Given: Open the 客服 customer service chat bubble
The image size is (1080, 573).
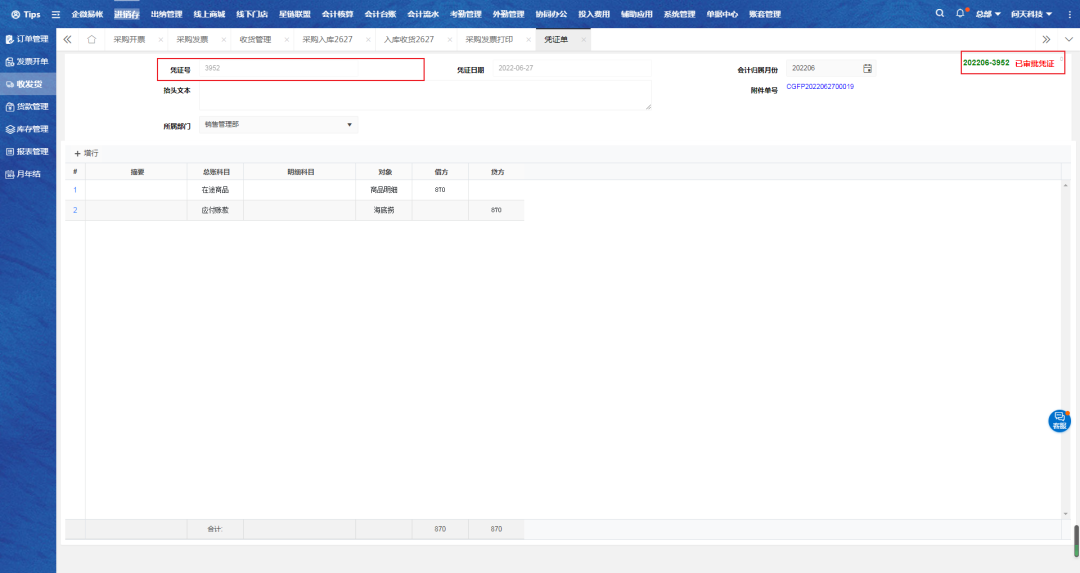Looking at the screenshot, I should (1059, 421).
